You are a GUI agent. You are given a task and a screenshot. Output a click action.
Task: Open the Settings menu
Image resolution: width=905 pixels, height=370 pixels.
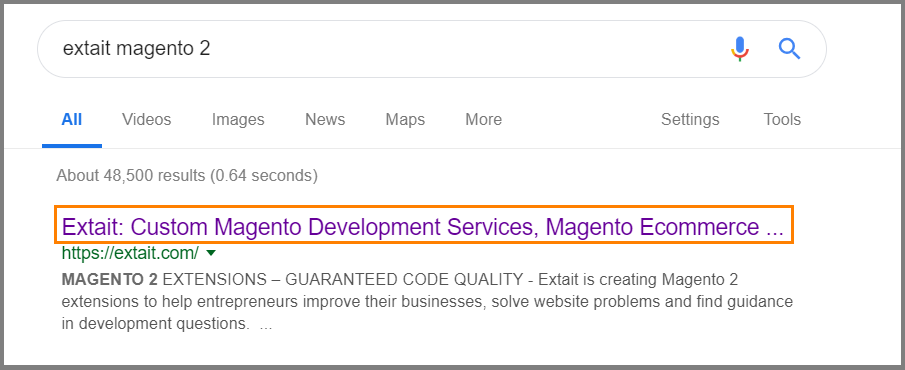[x=690, y=119]
